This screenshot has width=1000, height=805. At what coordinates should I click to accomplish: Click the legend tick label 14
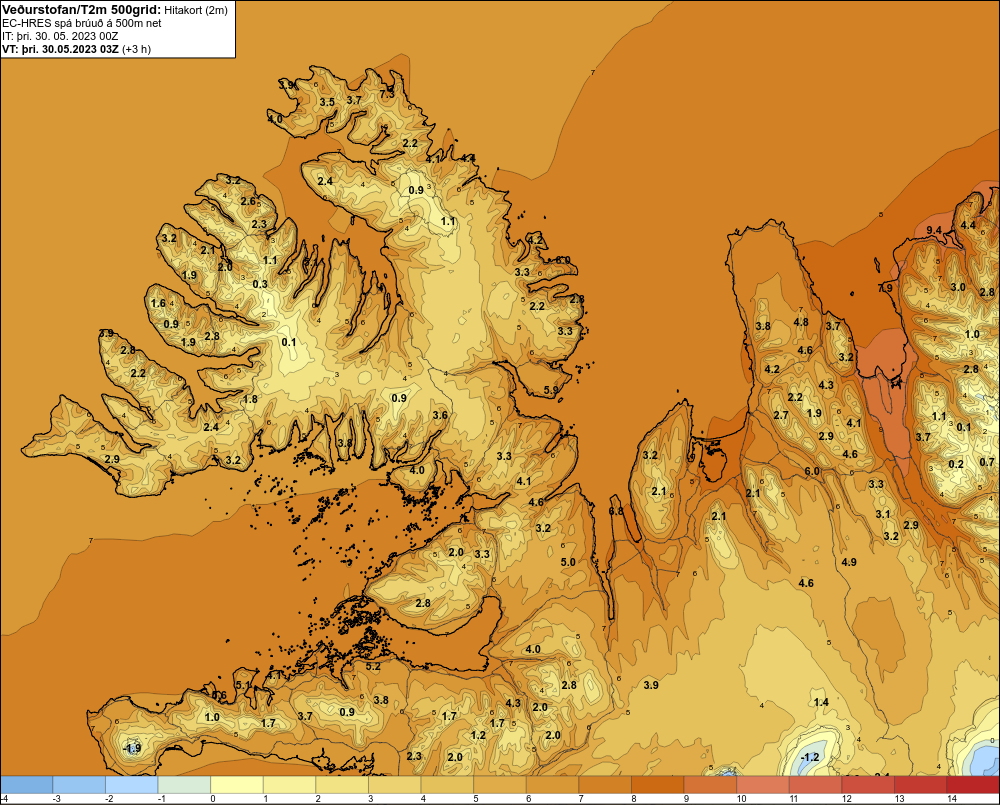952,799
